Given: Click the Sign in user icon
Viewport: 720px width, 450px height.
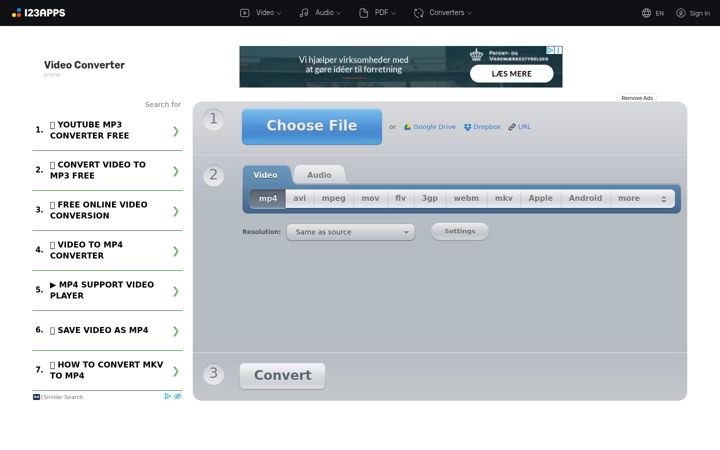Looking at the screenshot, I should [681, 13].
